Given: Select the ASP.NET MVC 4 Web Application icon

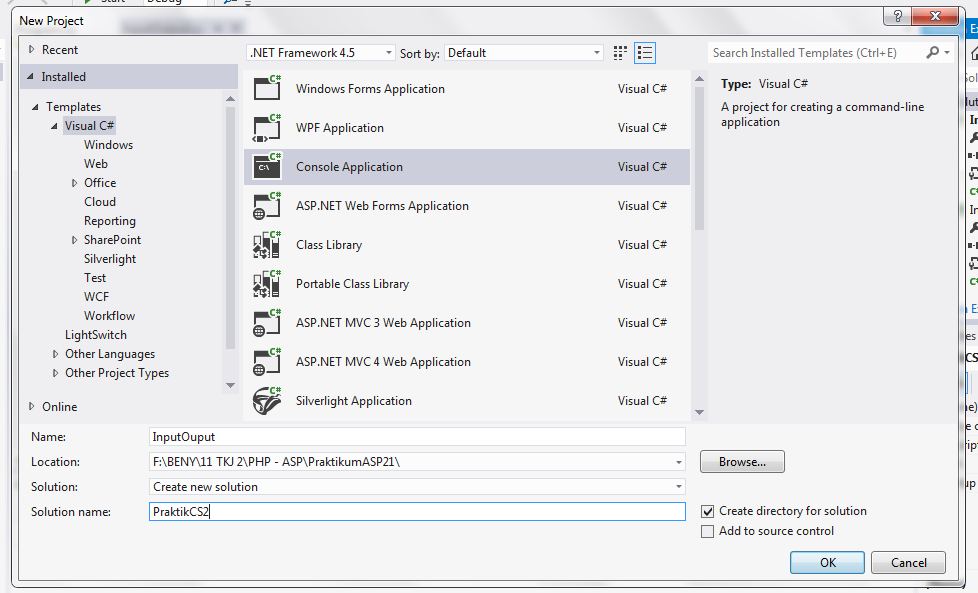Looking at the screenshot, I should pos(268,361).
